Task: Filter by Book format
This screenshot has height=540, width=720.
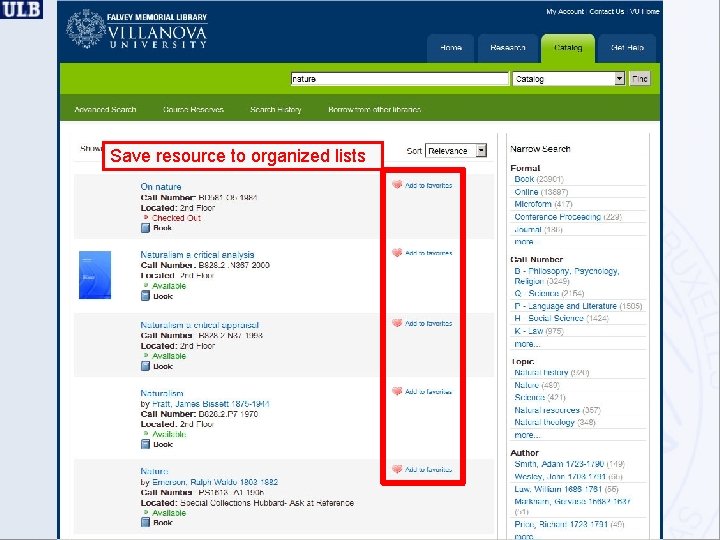Action: point(524,179)
